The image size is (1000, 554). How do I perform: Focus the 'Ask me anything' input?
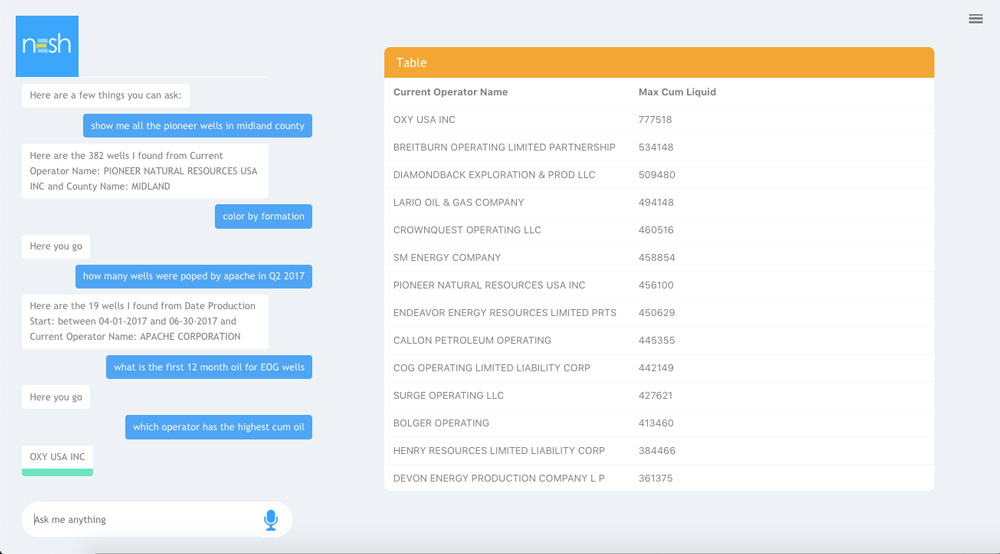(140, 520)
